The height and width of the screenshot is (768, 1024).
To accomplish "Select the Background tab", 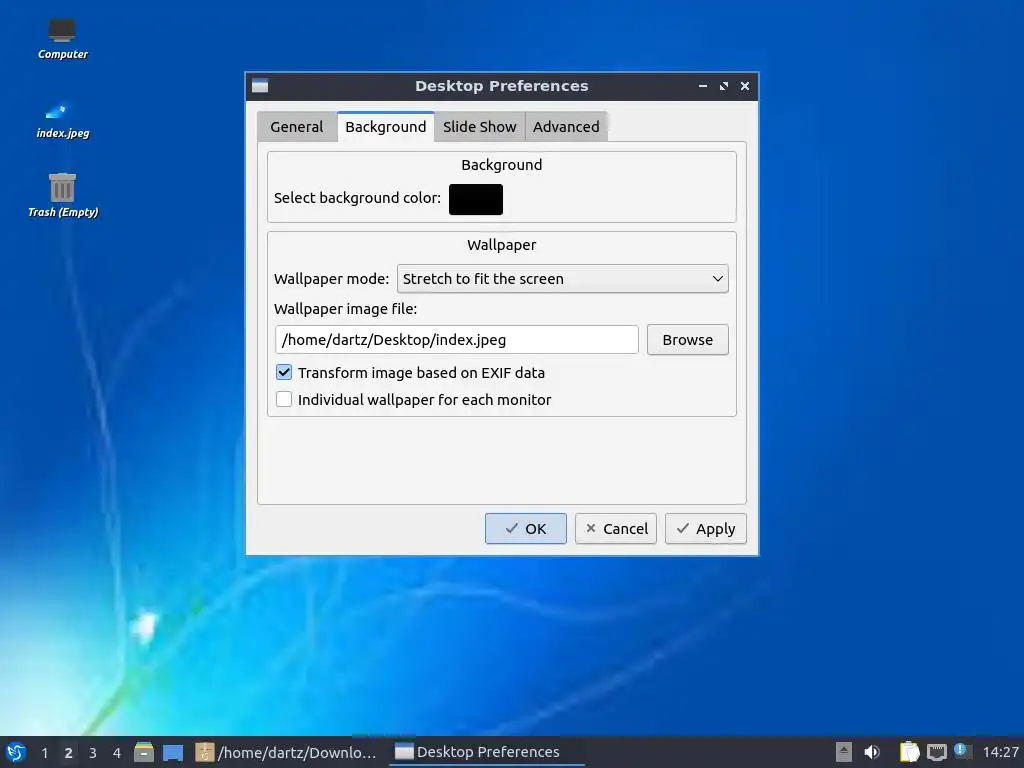I will point(385,127).
